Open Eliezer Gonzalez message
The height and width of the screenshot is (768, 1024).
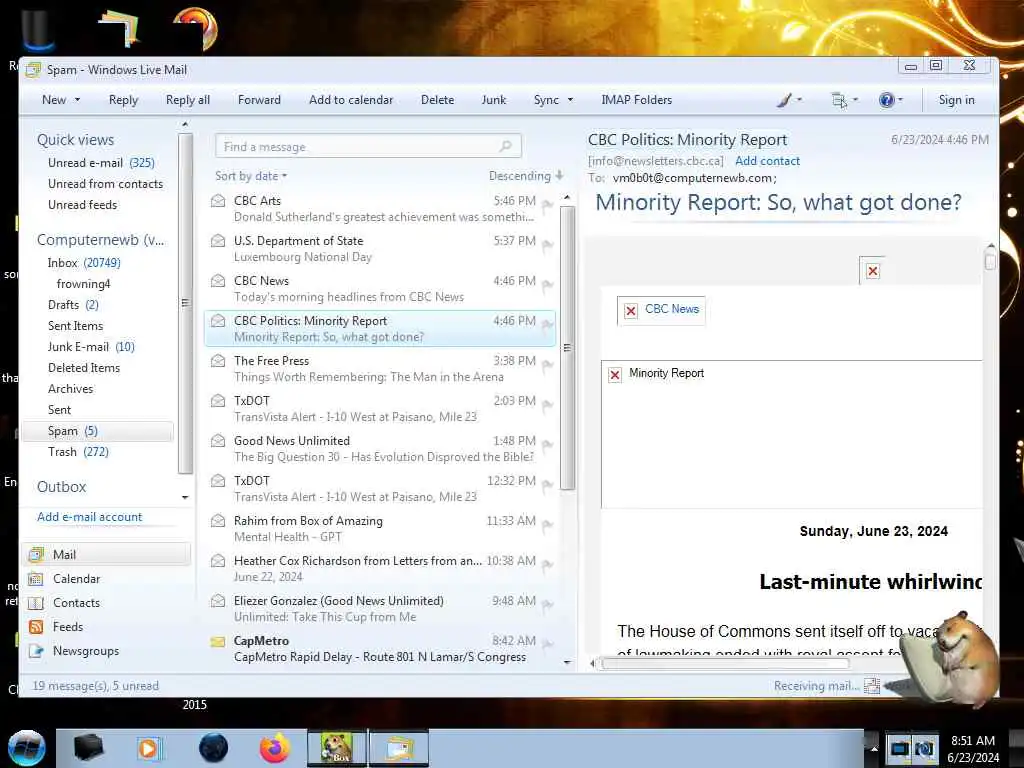pos(379,608)
